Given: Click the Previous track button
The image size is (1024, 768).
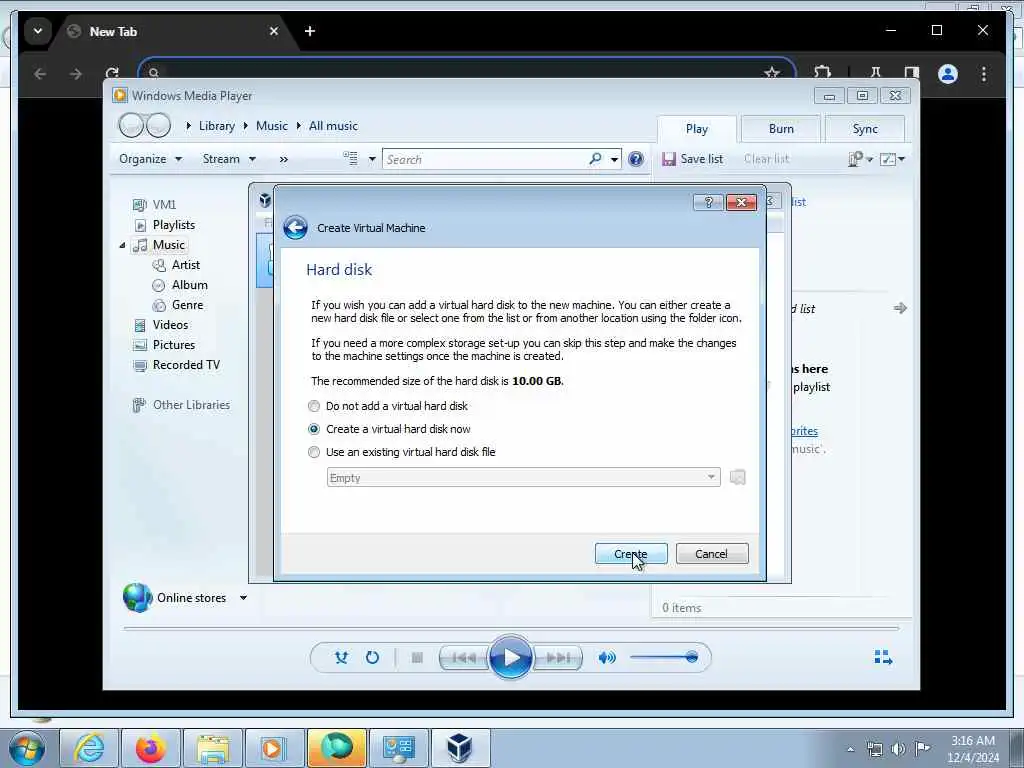Looking at the screenshot, I should [x=464, y=658].
